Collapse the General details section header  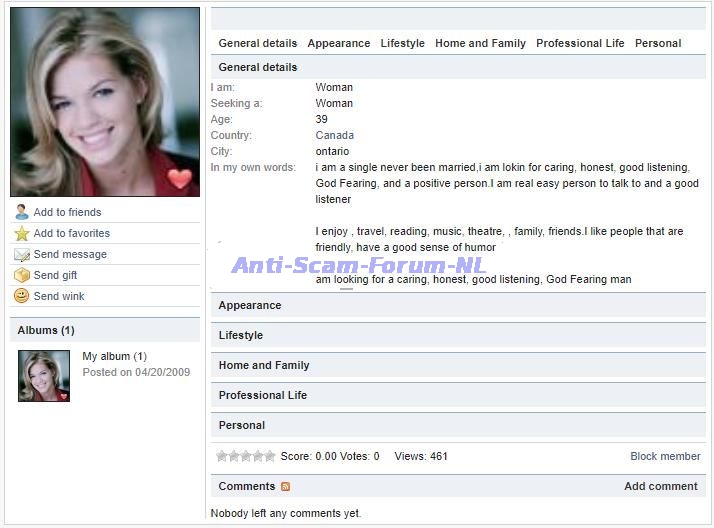point(258,68)
